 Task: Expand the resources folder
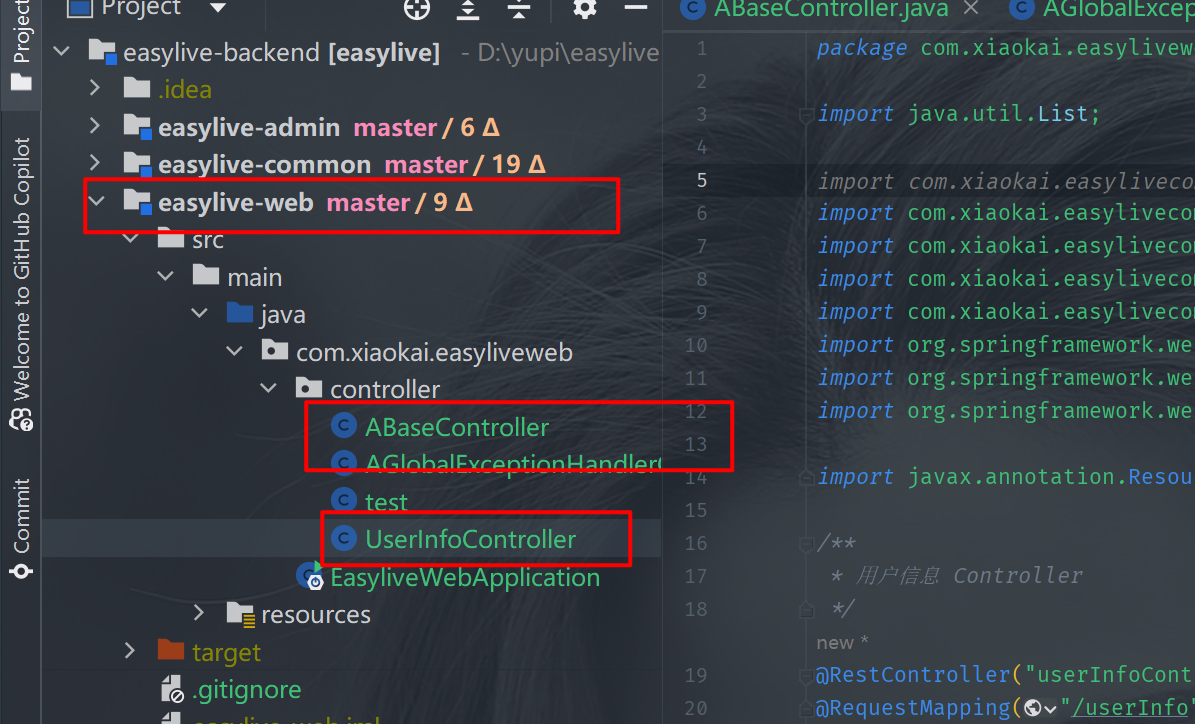(x=199, y=613)
